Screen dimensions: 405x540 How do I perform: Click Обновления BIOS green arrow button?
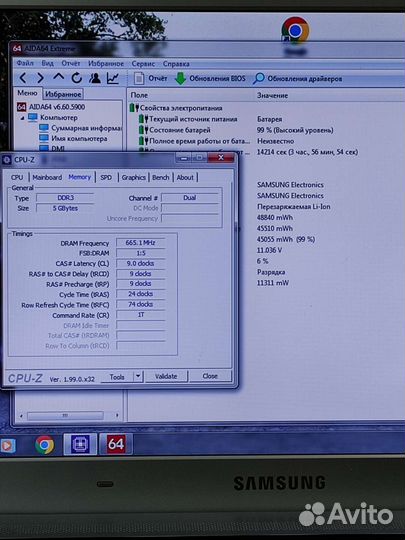[210, 79]
